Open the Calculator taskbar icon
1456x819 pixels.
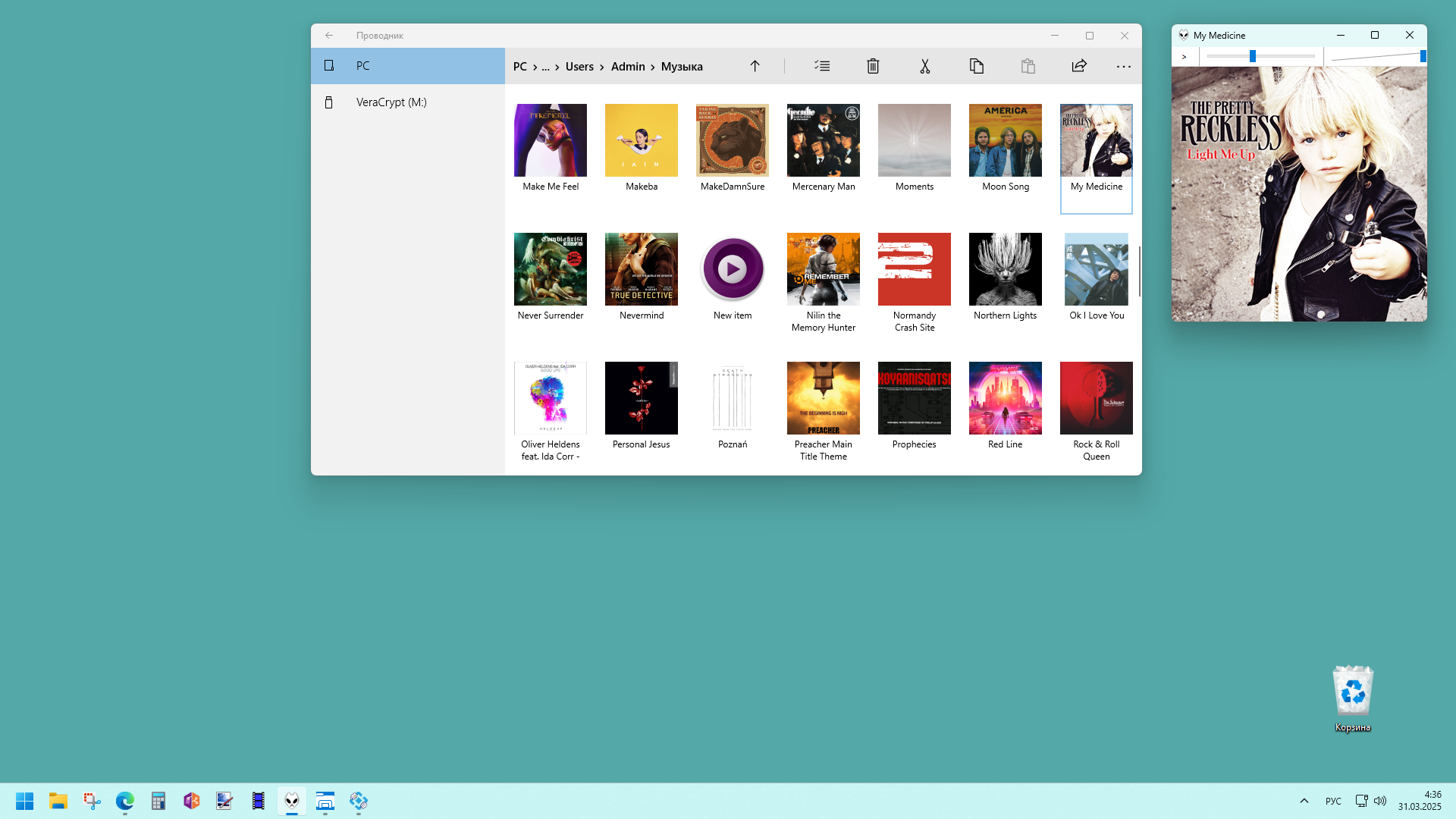pyautogui.click(x=158, y=801)
